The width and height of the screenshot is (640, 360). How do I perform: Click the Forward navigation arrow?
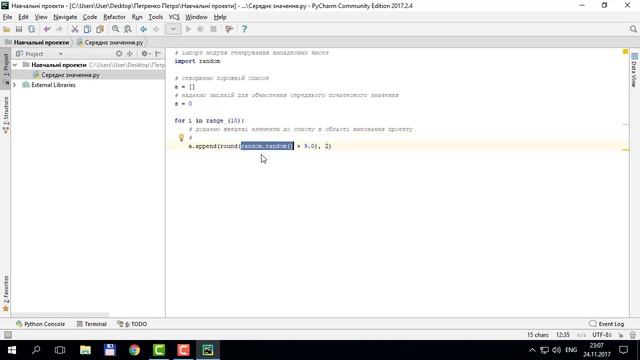point(156,29)
